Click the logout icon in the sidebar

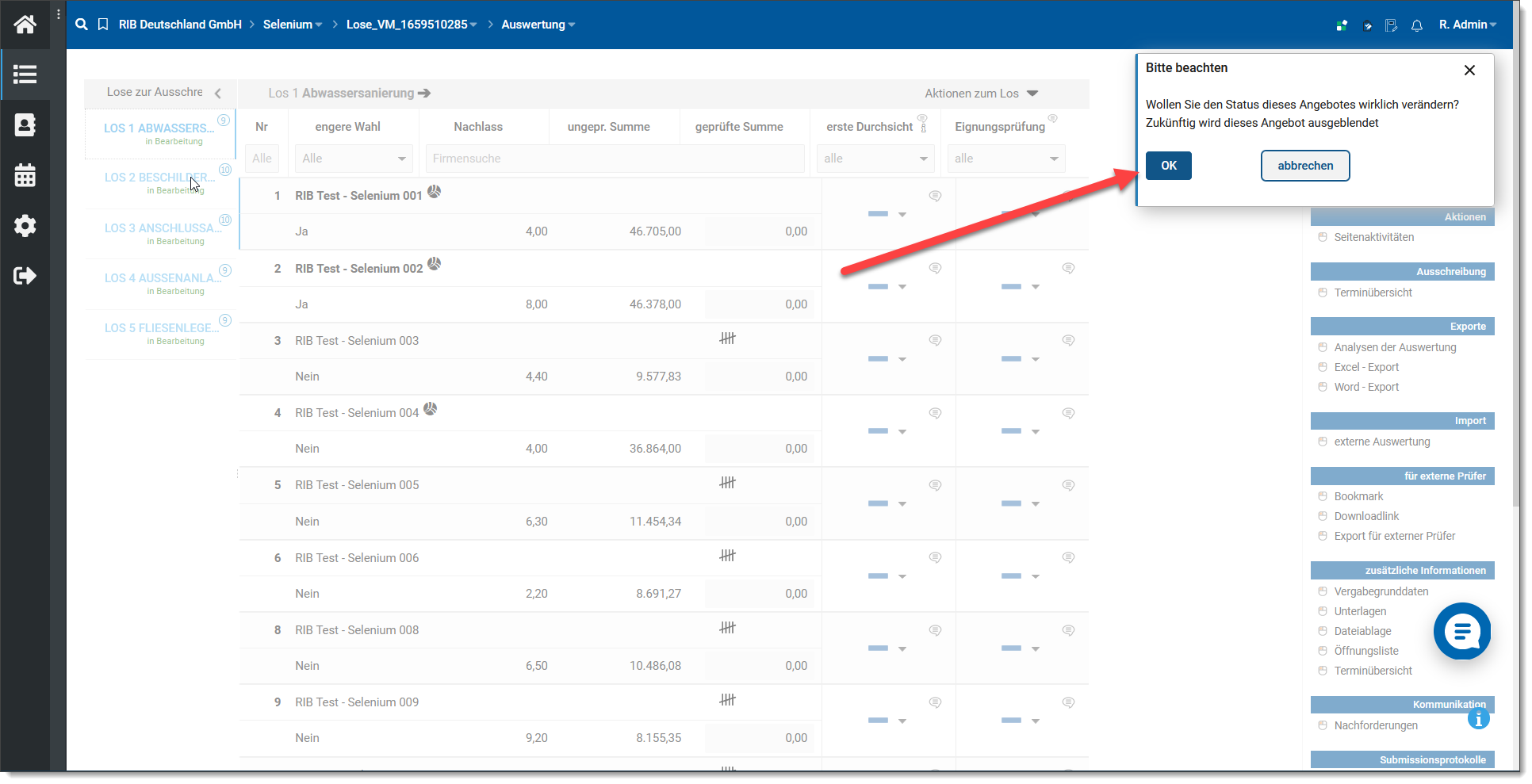click(25, 276)
